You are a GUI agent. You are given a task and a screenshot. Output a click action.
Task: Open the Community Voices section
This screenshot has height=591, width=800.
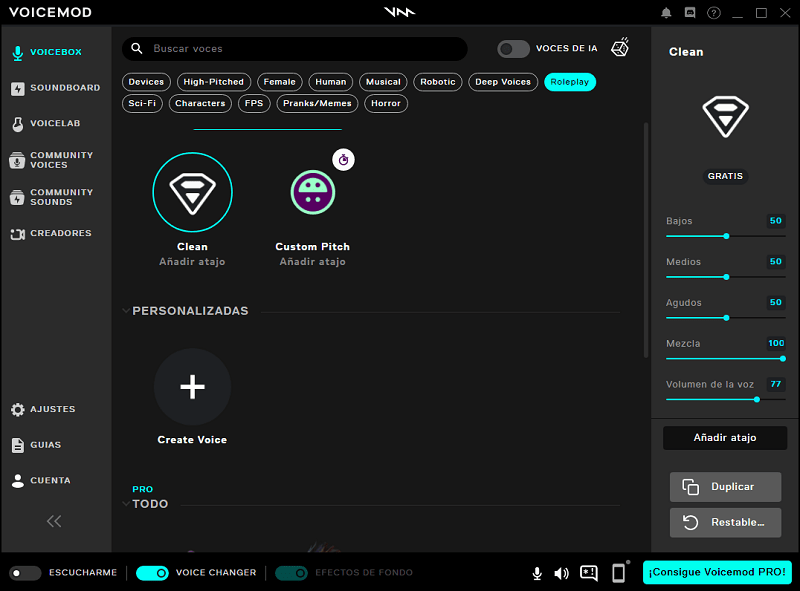coord(52,160)
